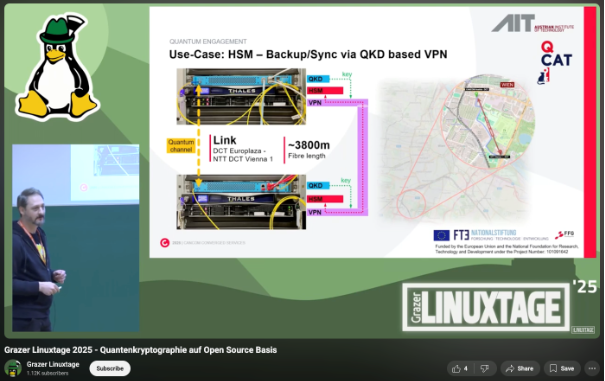This screenshot has height=381, width=605.
Task: Click the Tux penguin mascot logo
Action: coord(57,66)
